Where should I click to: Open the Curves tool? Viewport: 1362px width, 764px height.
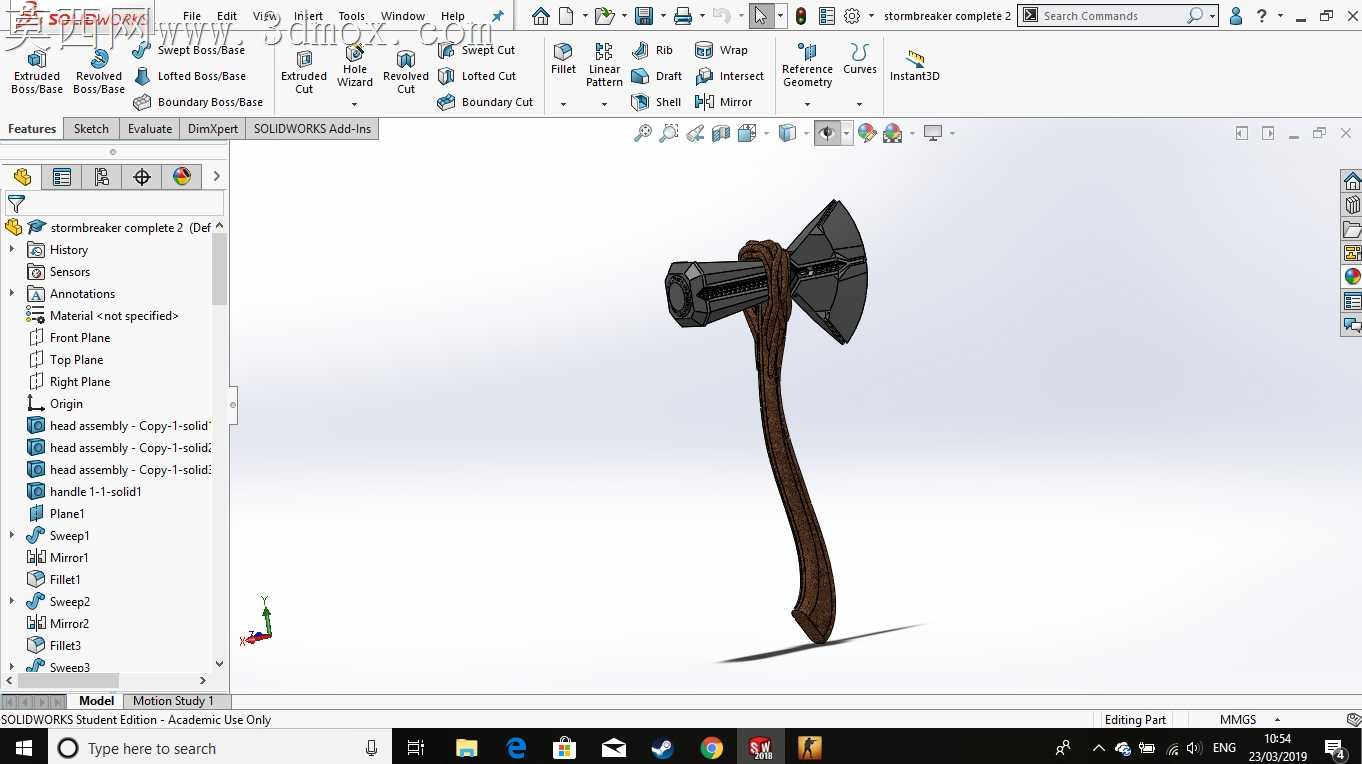(859, 59)
